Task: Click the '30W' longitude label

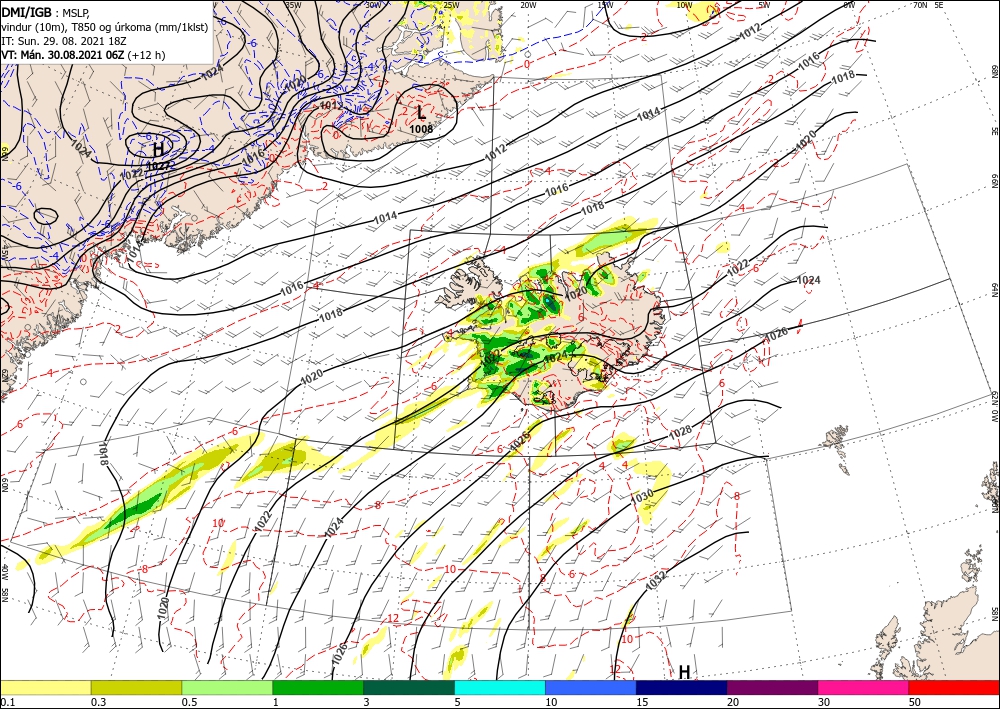Action: tap(373, 4)
